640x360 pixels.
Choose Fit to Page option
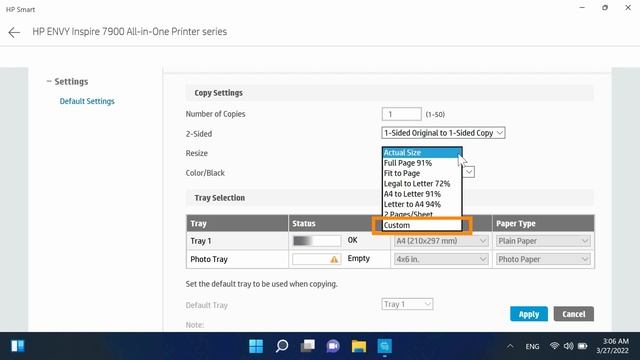pos(422,173)
